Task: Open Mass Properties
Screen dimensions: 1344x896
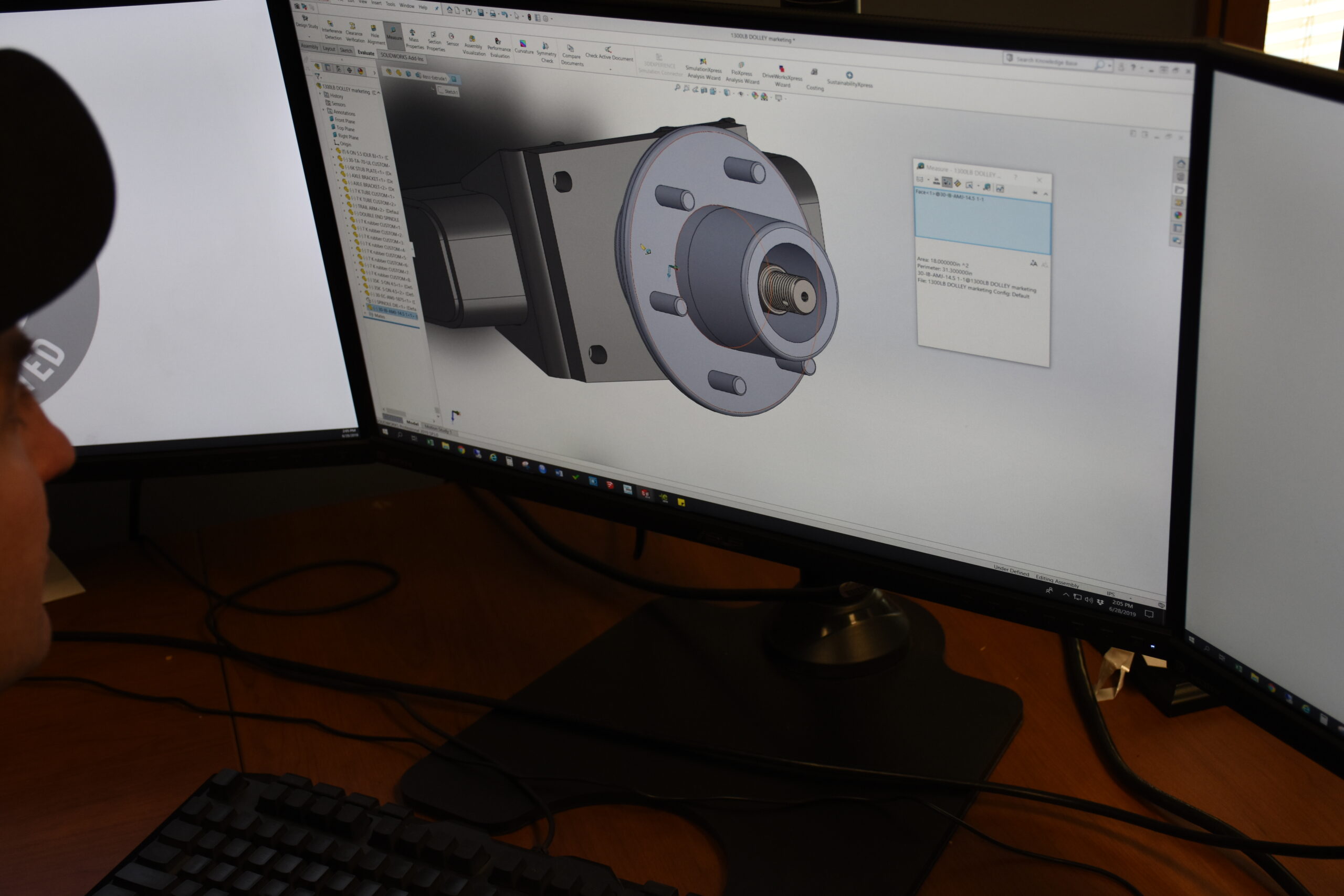Action: tap(415, 39)
